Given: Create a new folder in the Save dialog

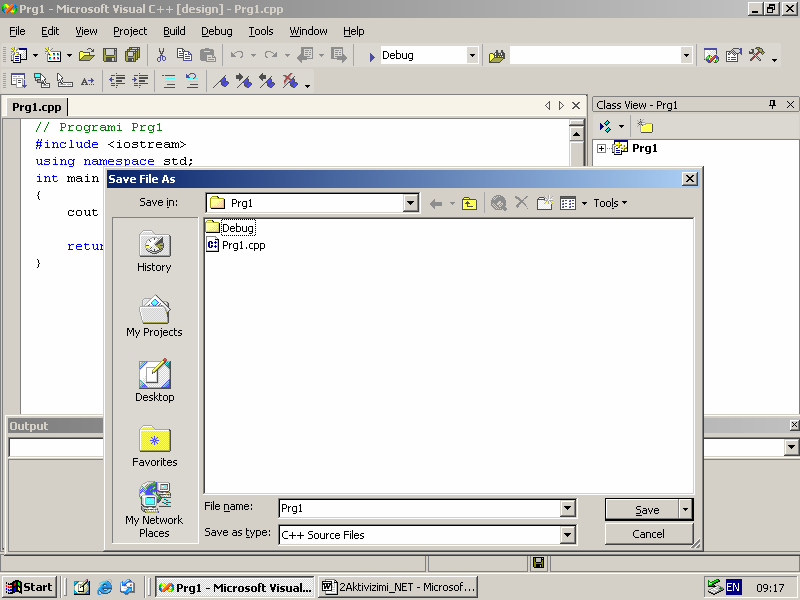Looking at the screenshot, I should 545,203.
